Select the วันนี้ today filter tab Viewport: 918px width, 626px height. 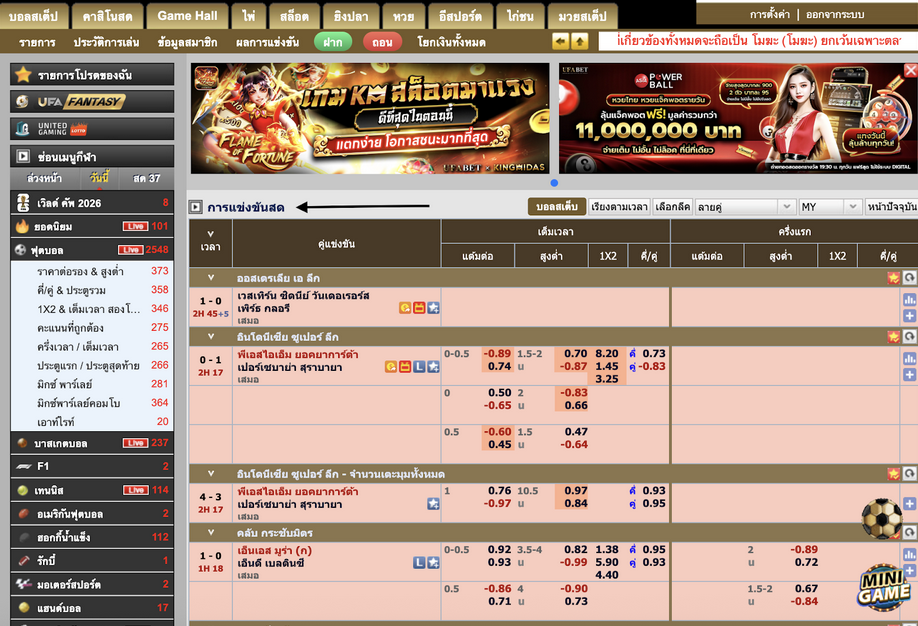point(99,178)
